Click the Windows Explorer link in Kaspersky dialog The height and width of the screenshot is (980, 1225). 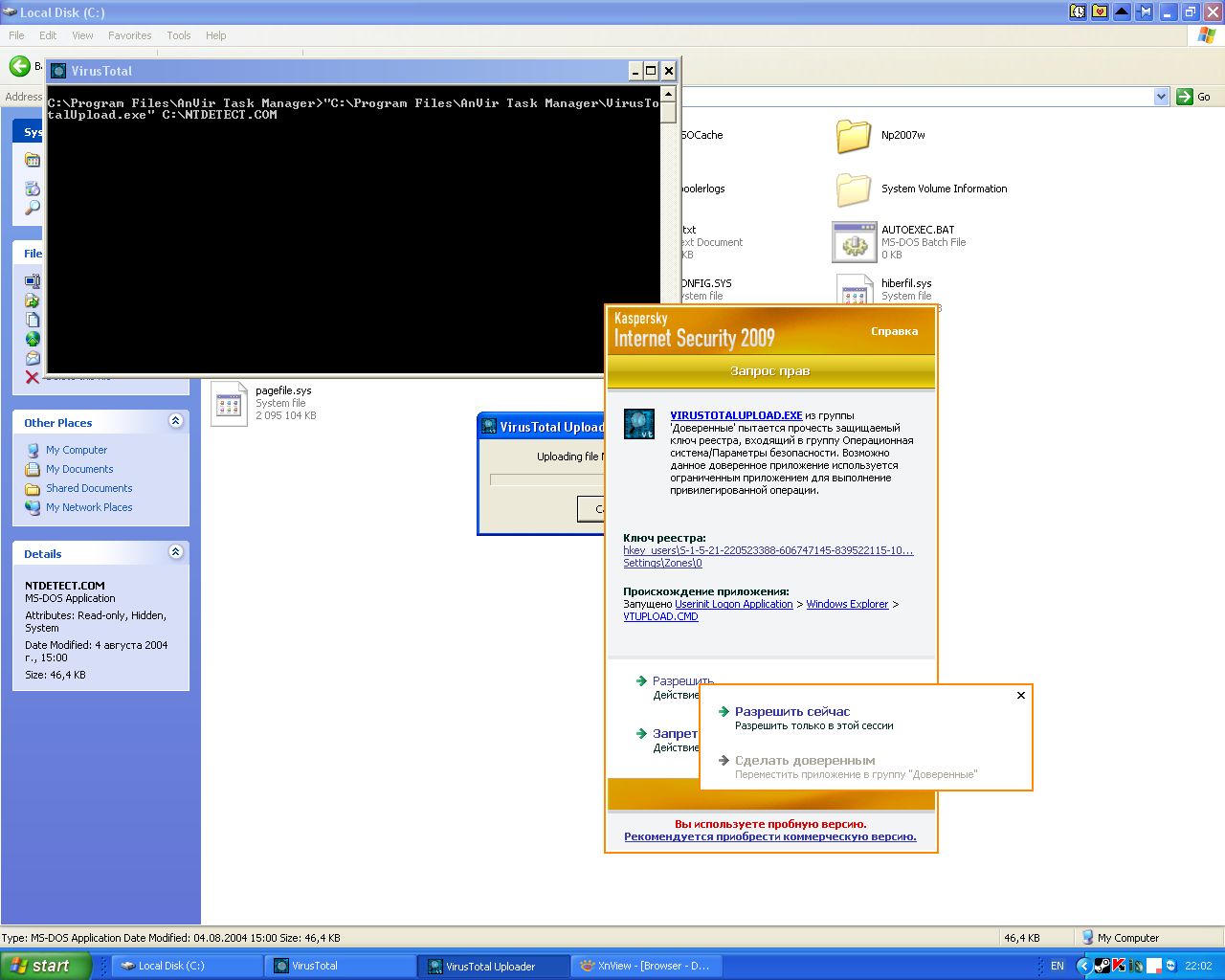(x=847, y=605)
